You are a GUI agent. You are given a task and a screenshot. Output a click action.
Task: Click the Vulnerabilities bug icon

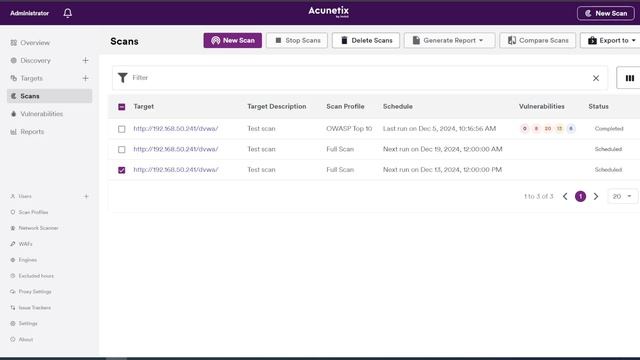coord(13,114)
